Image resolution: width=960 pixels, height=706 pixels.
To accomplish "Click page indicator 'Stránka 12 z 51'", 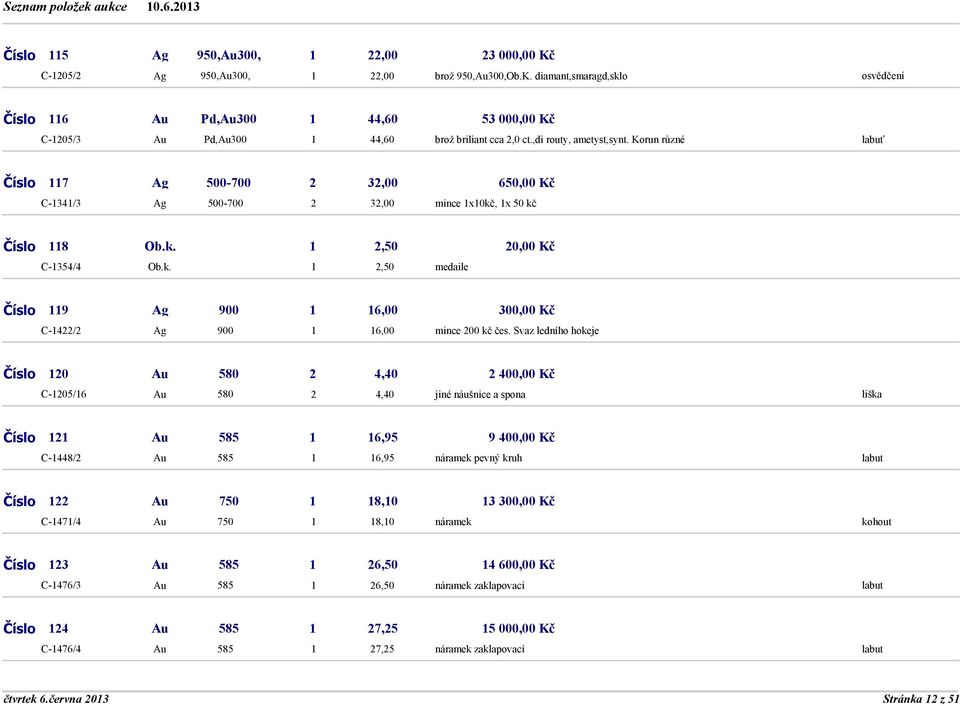I will (x=920, y=699).
